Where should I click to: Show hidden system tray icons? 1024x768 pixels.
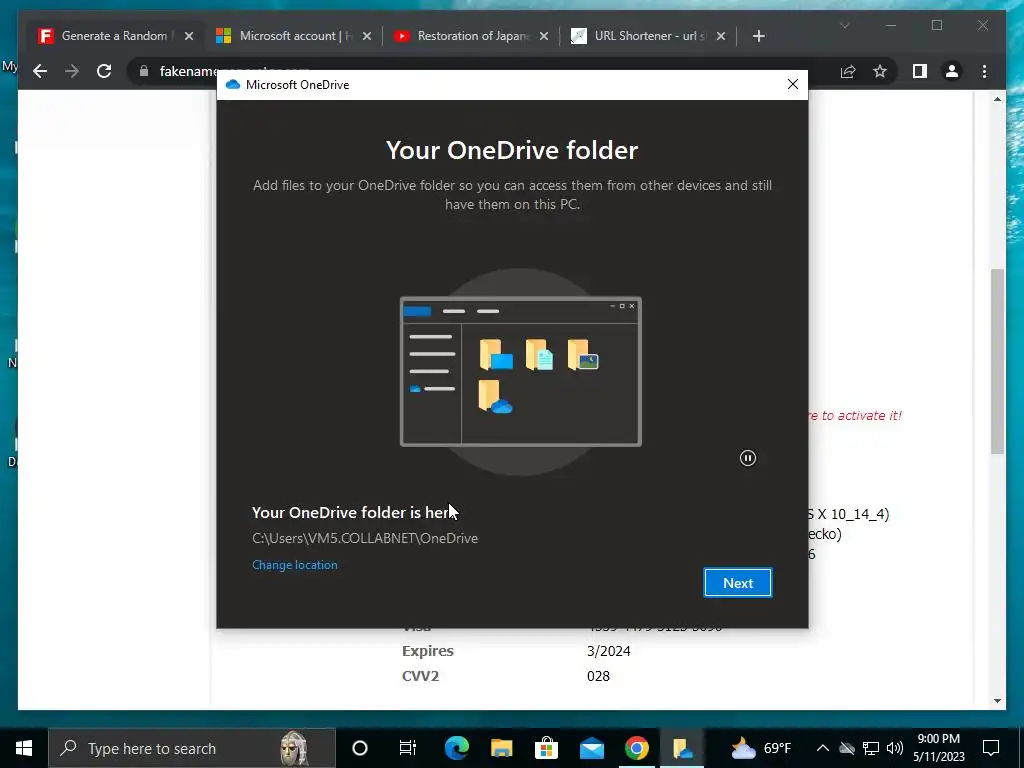point(823,748)
